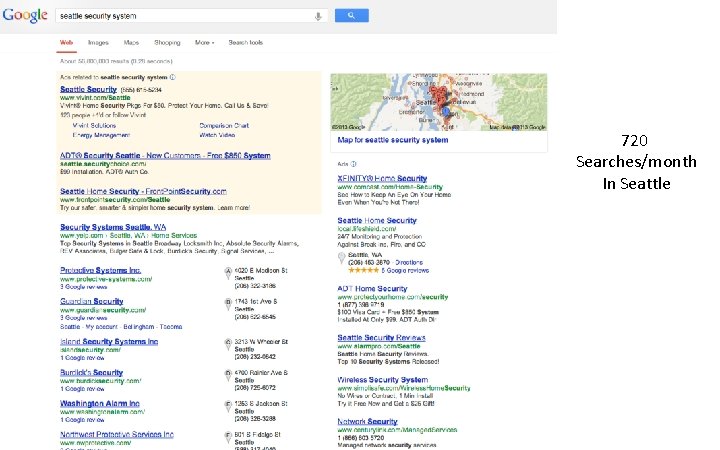Open Directions link in lifeshield ad
The width and height of the screenshot is (720, 450).
coord(409,263)
